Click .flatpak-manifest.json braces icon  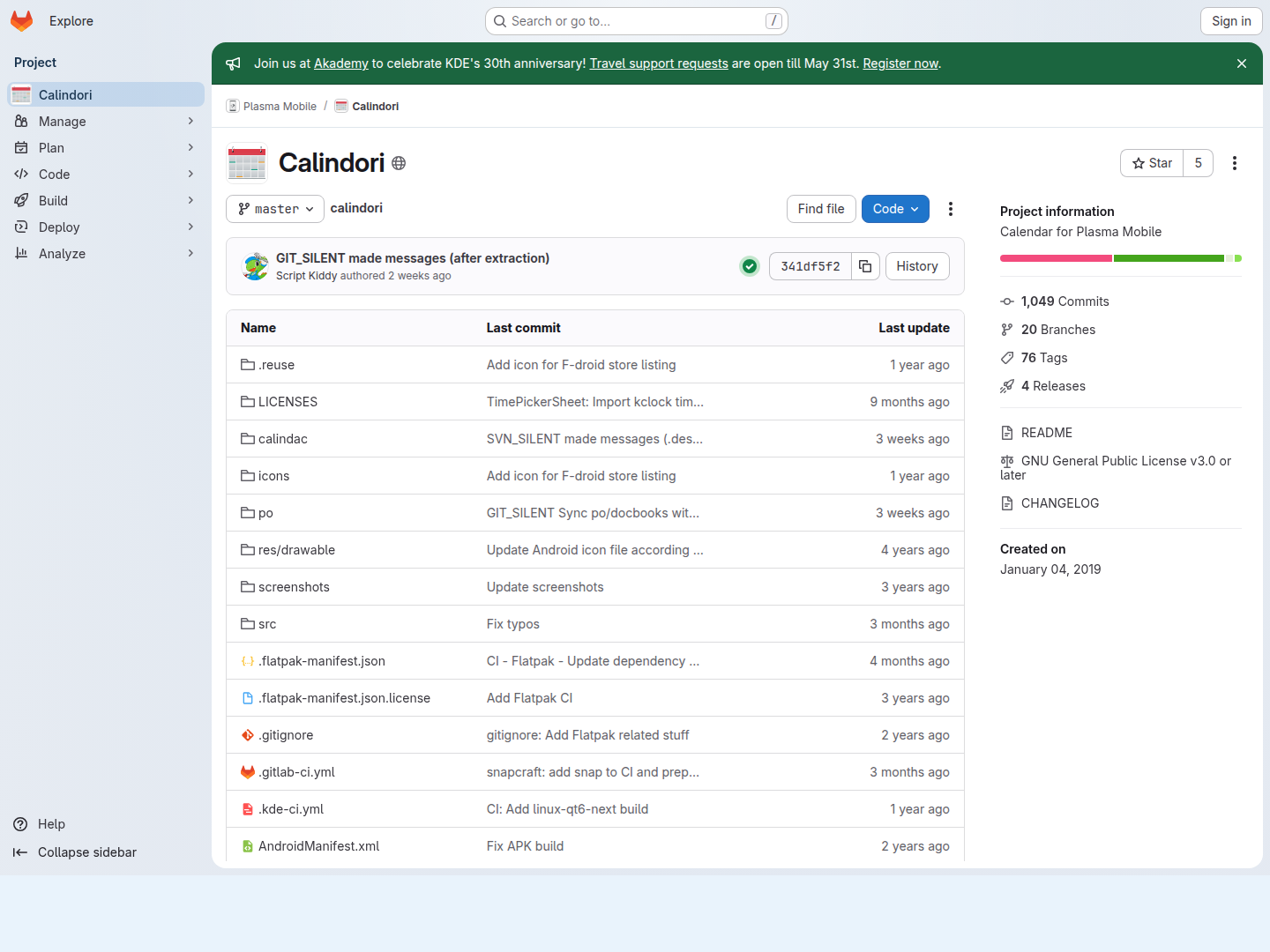(248, 661)
